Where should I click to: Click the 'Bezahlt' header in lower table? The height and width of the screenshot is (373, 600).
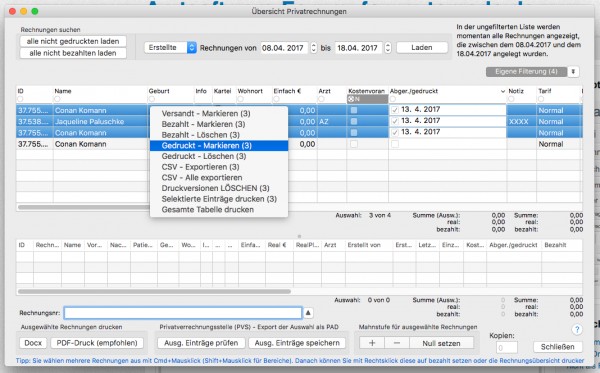point(555,245)
